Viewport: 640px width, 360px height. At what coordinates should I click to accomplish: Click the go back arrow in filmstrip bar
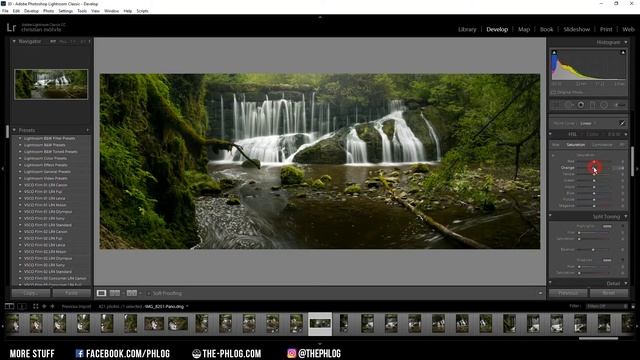coord(44,306)
